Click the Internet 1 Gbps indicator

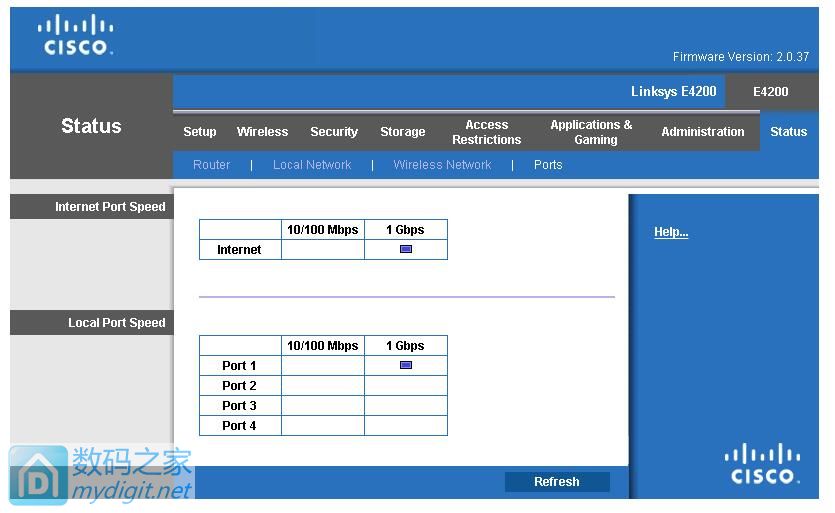pyautogui.click(x=406, y=249)
